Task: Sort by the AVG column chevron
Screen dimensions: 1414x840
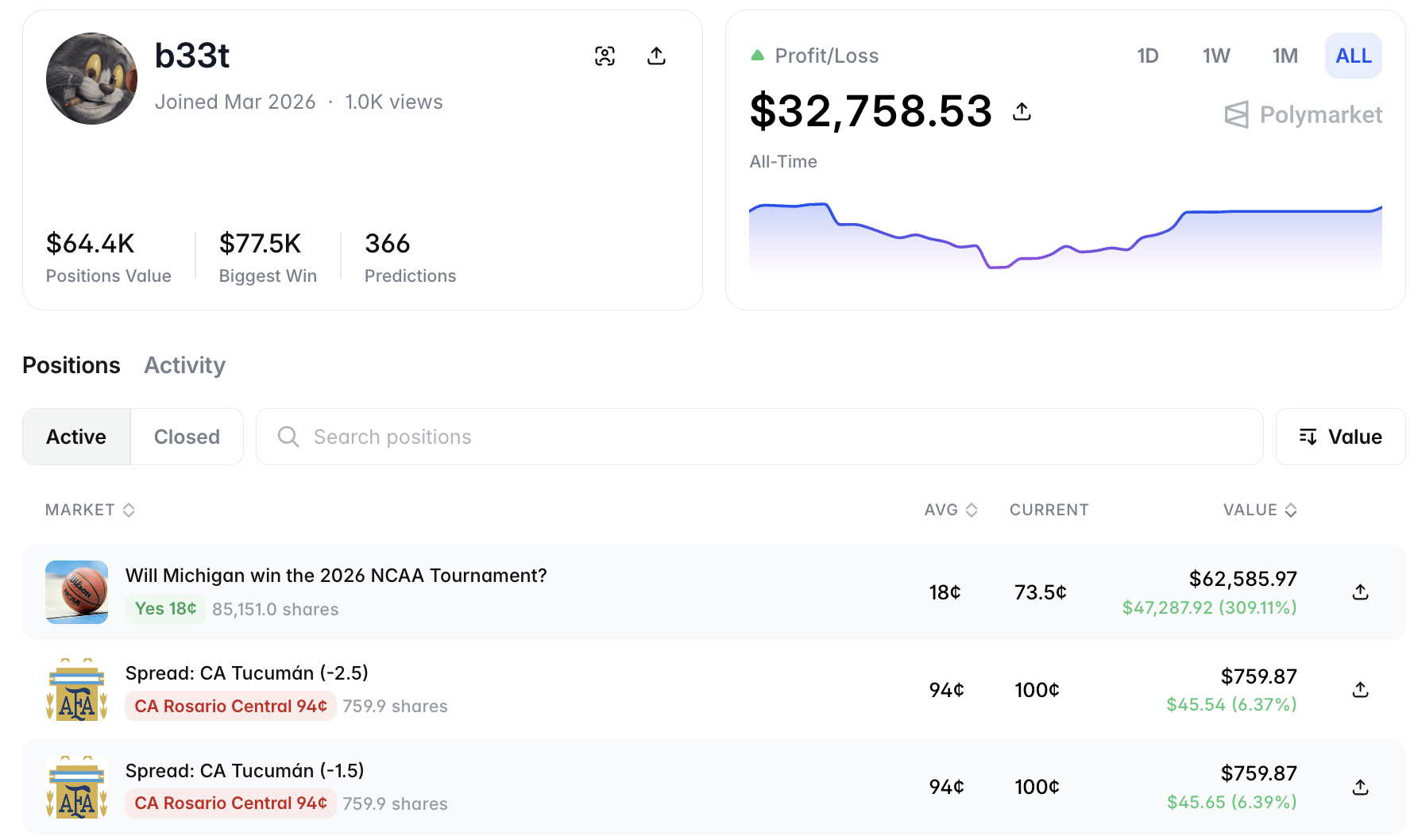Action: pos(970,510)
